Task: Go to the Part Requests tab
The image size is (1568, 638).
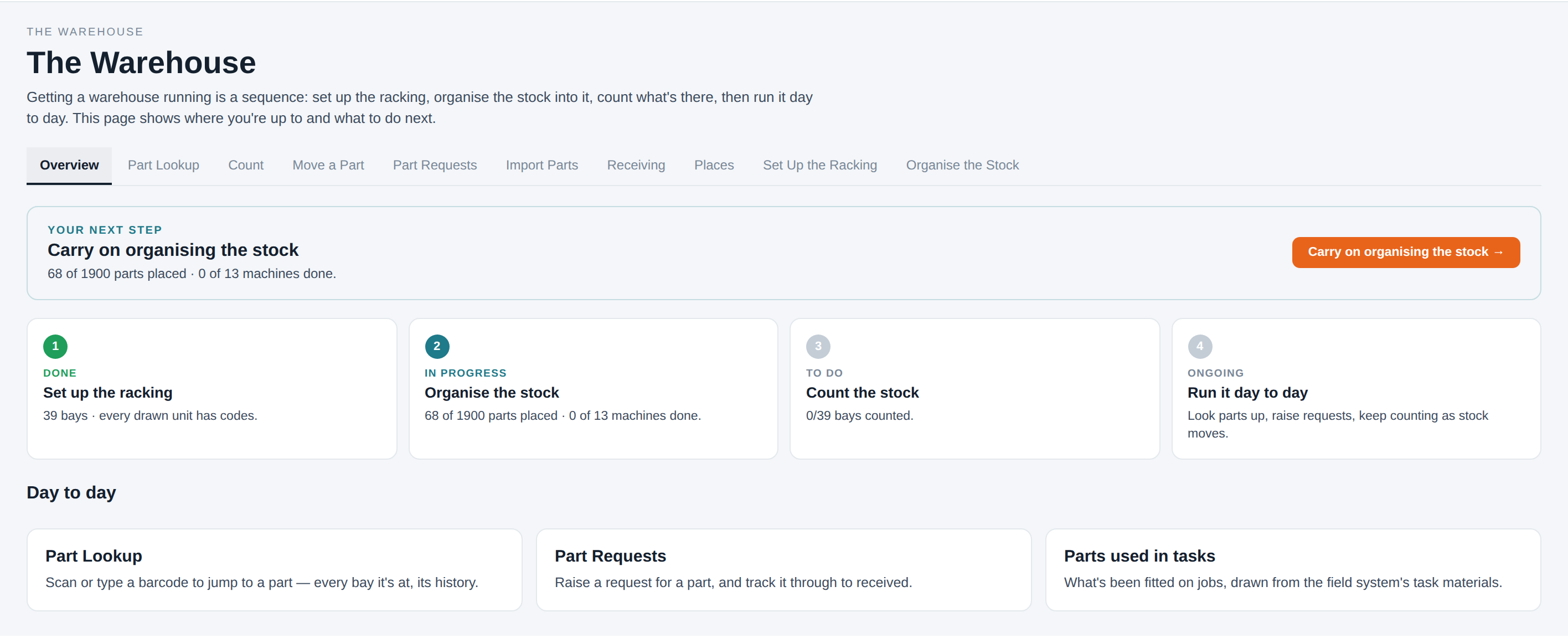Action: (x=435, y=165)
